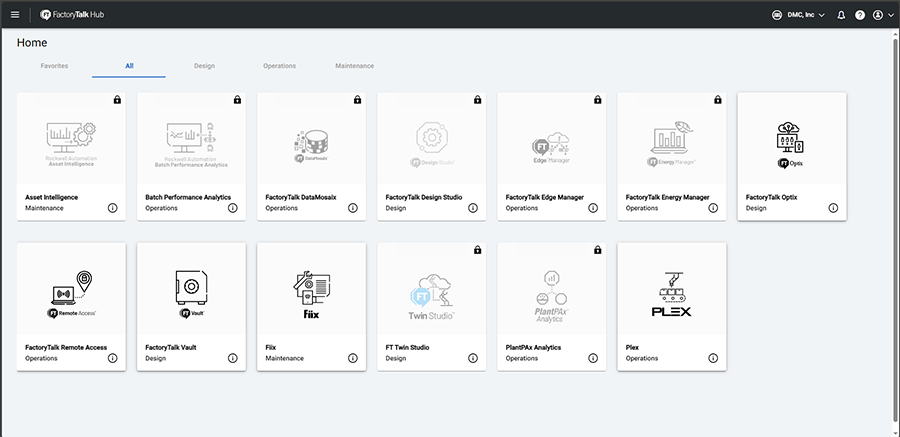Click the lock icon on FactoryTalk Edge Manager

point(598,100)
